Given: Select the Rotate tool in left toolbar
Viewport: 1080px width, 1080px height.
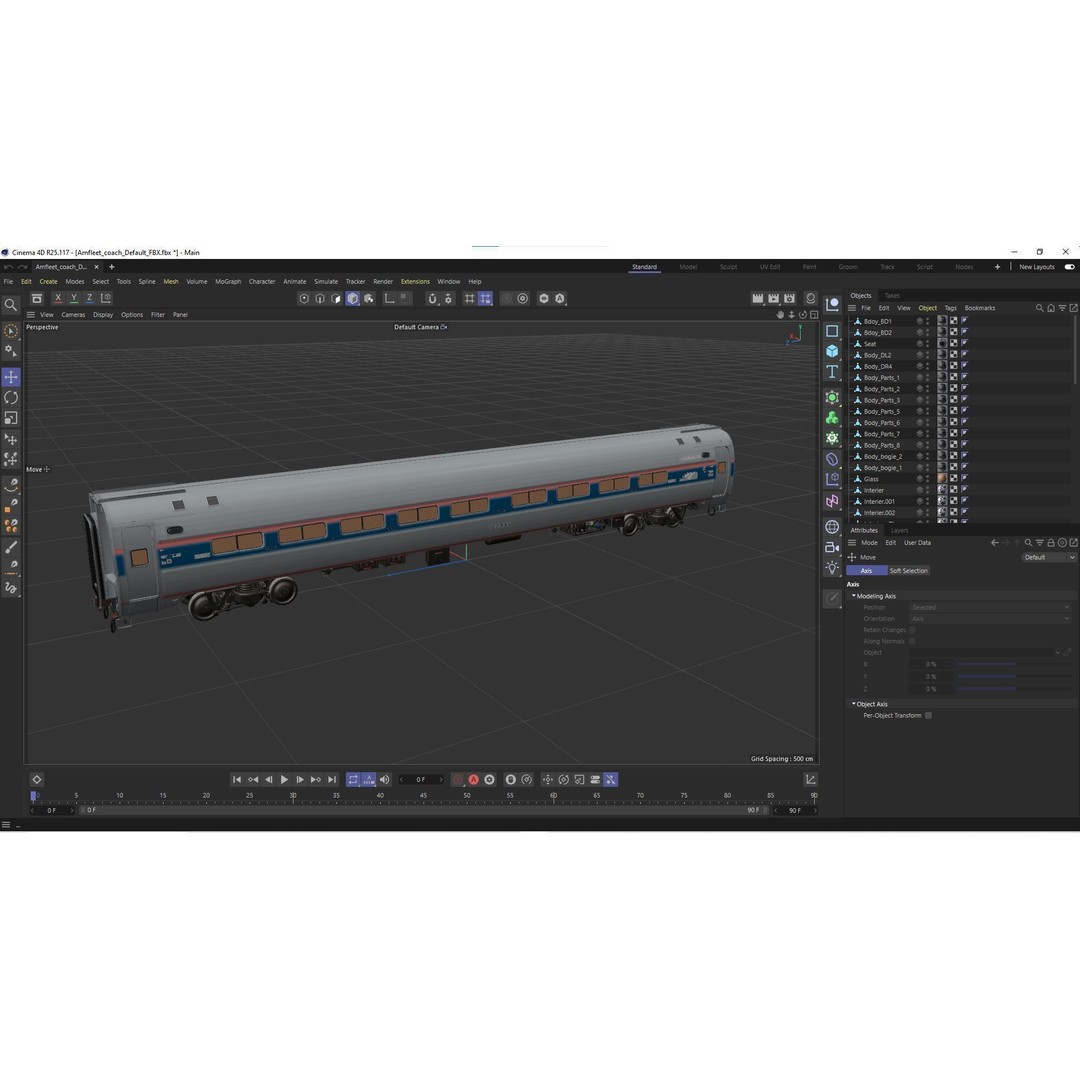Looking at the screenshot, I should (11, 397).
